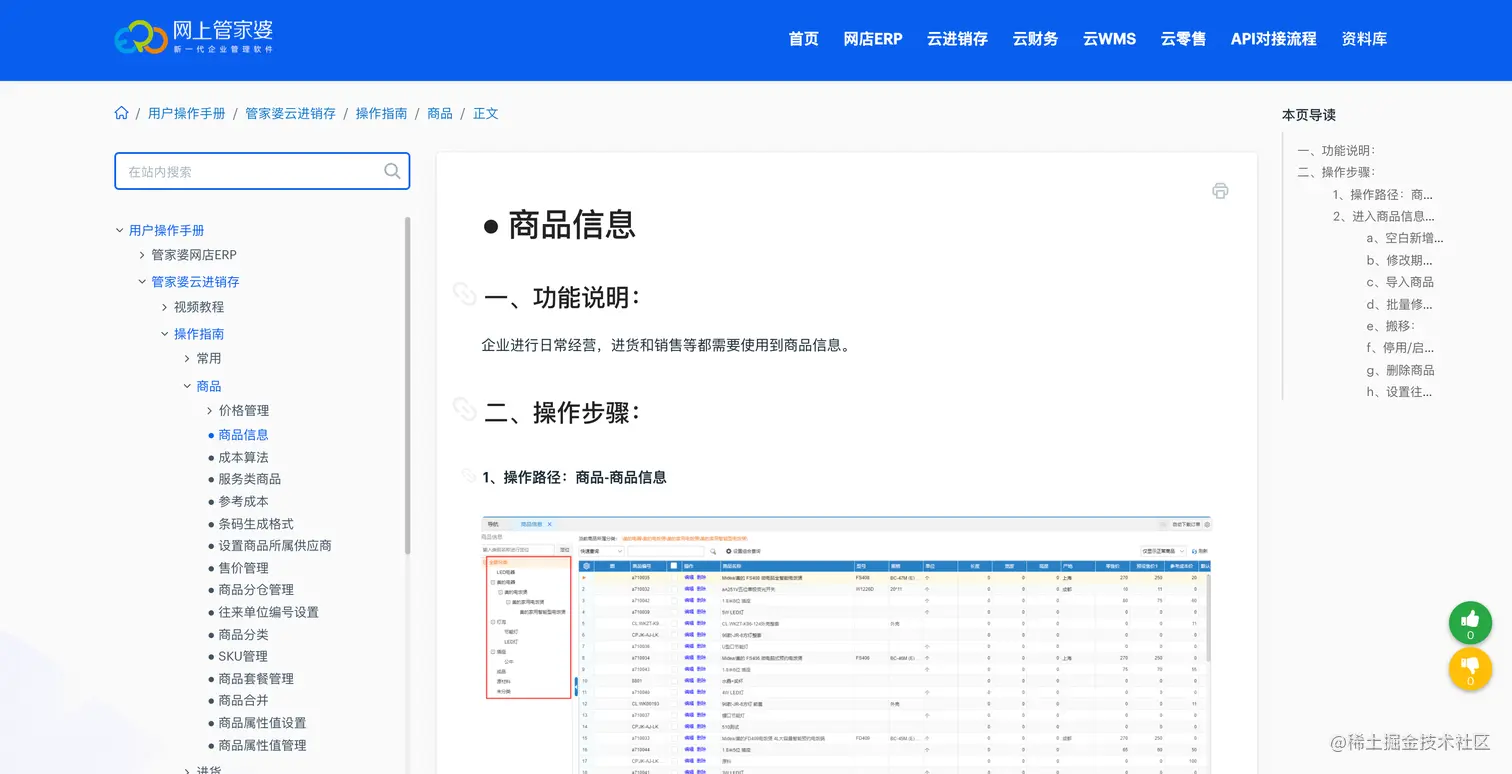The image size is (1512, 774).
Task: Expand the 常用 tree node
Action: (x=187, y=358)
